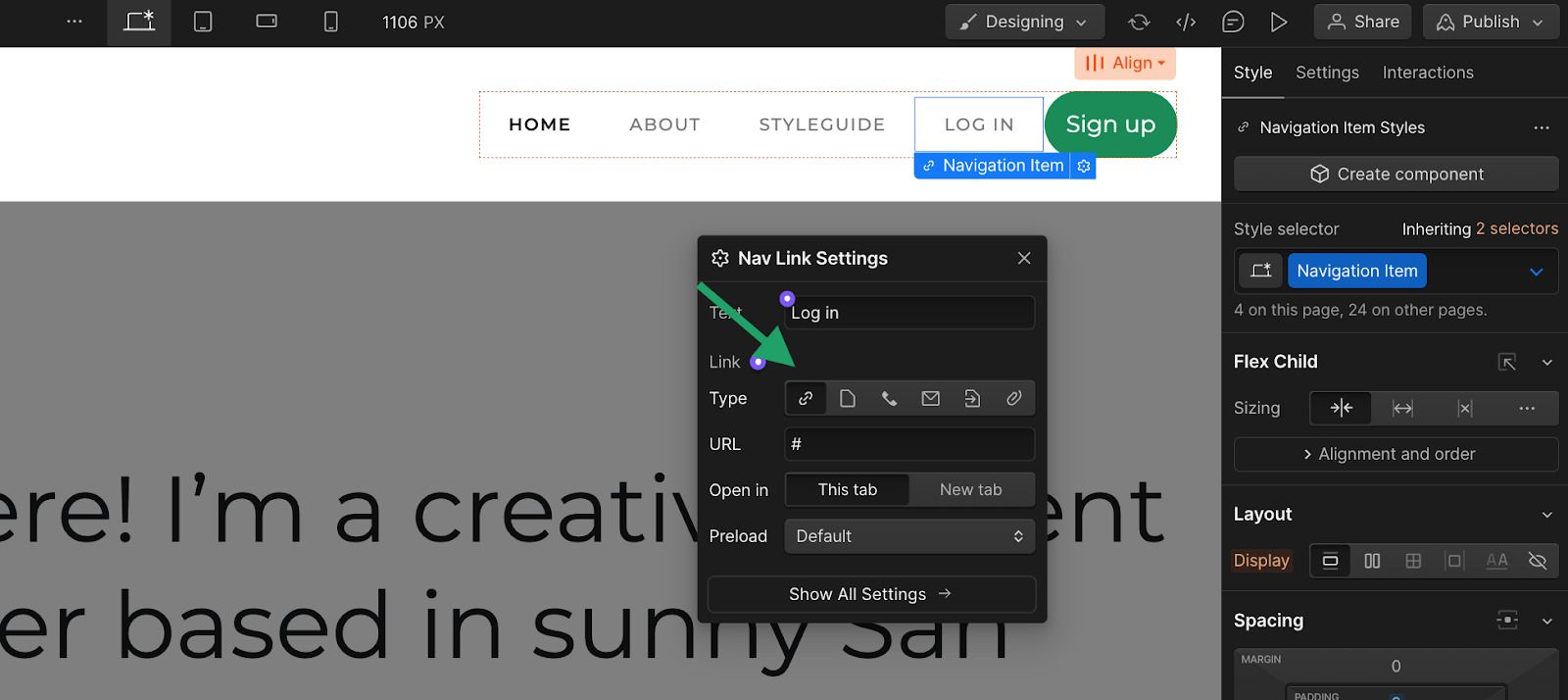
Task: Click the URL input field
Action: (908, 444)
